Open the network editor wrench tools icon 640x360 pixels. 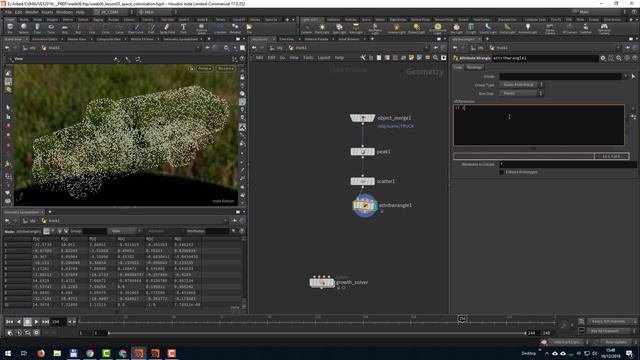click(x=363, y=58)
